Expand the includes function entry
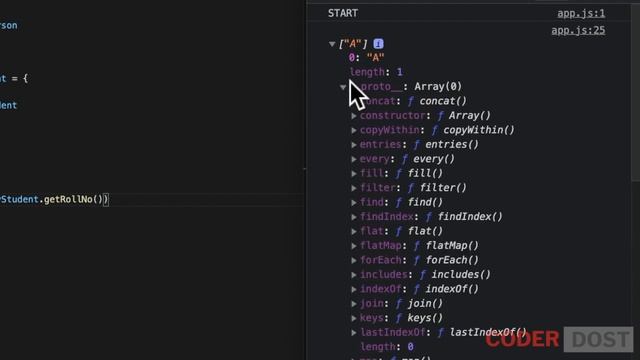The image size is (640, 360). click(354, 275)
